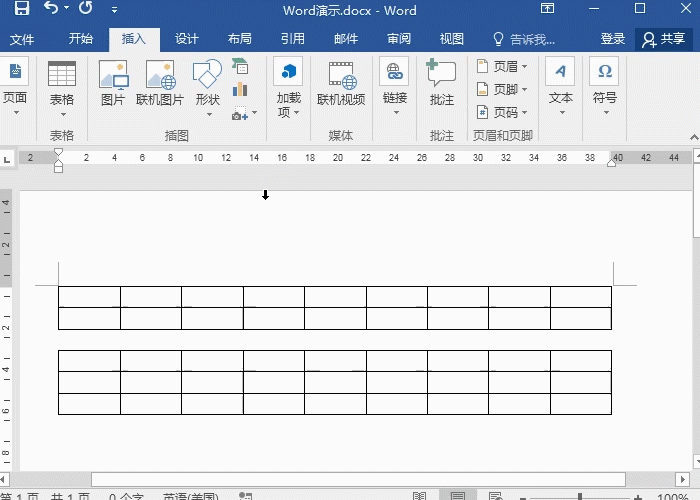This screenshot has width=700, height=500.
Task: Click the Screenshot camera icon
Action: coord(240,113)
